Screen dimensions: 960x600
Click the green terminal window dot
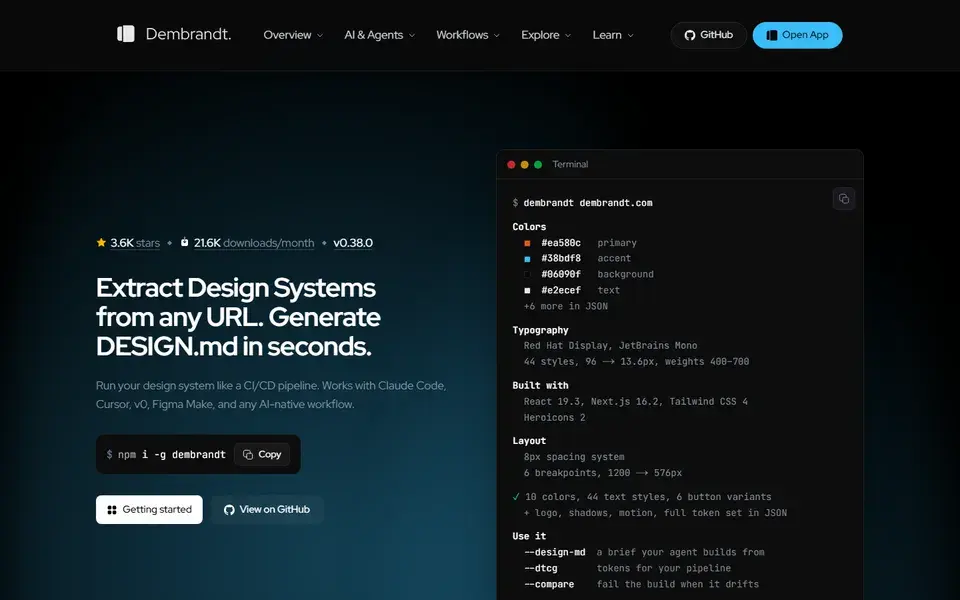[x=538, y=164]
